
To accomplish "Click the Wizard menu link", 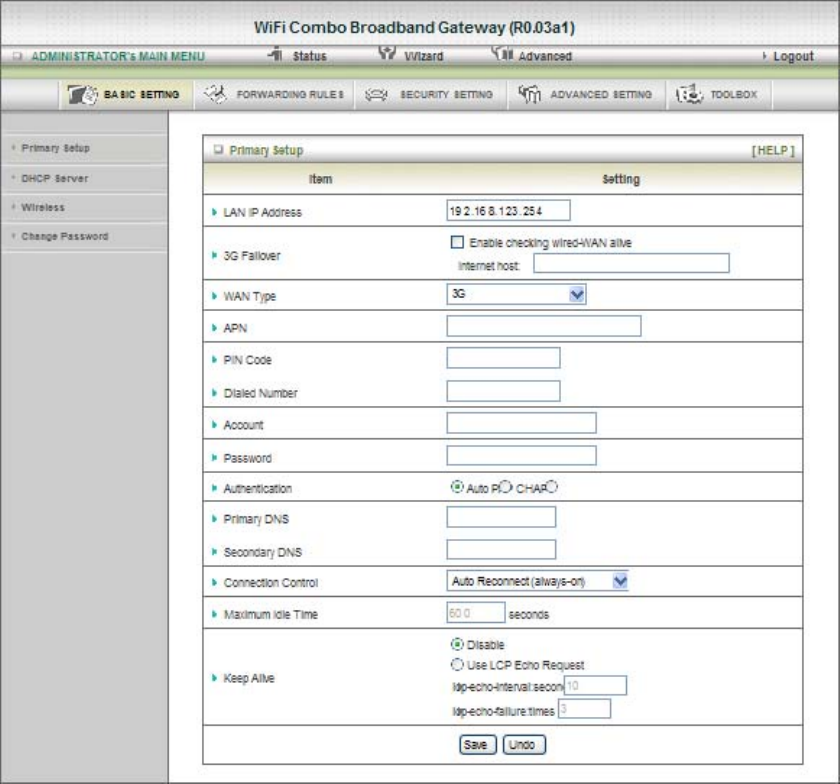I will coord(423,56).
